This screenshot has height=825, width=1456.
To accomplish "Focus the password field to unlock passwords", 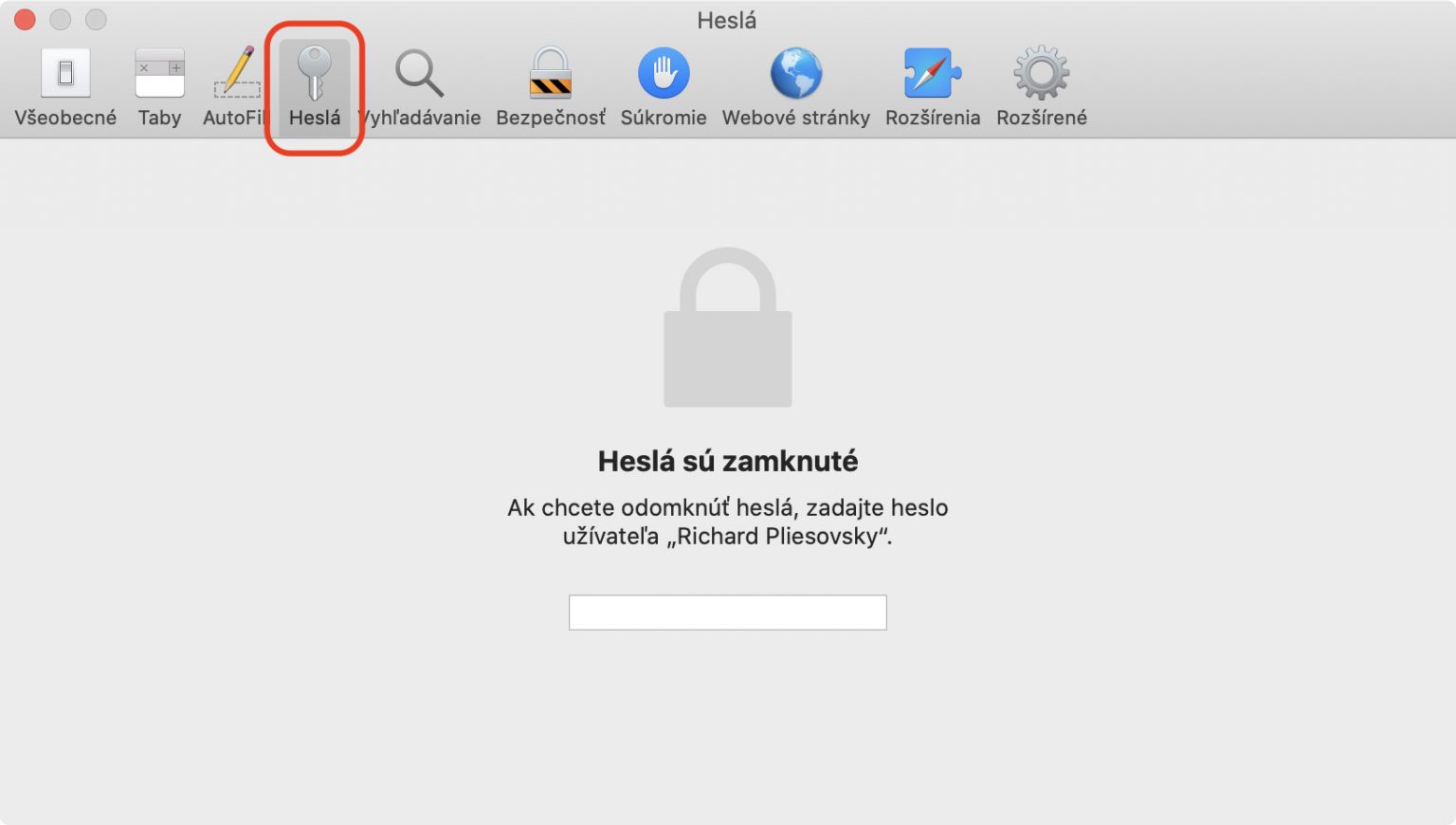I will (728, 613).
